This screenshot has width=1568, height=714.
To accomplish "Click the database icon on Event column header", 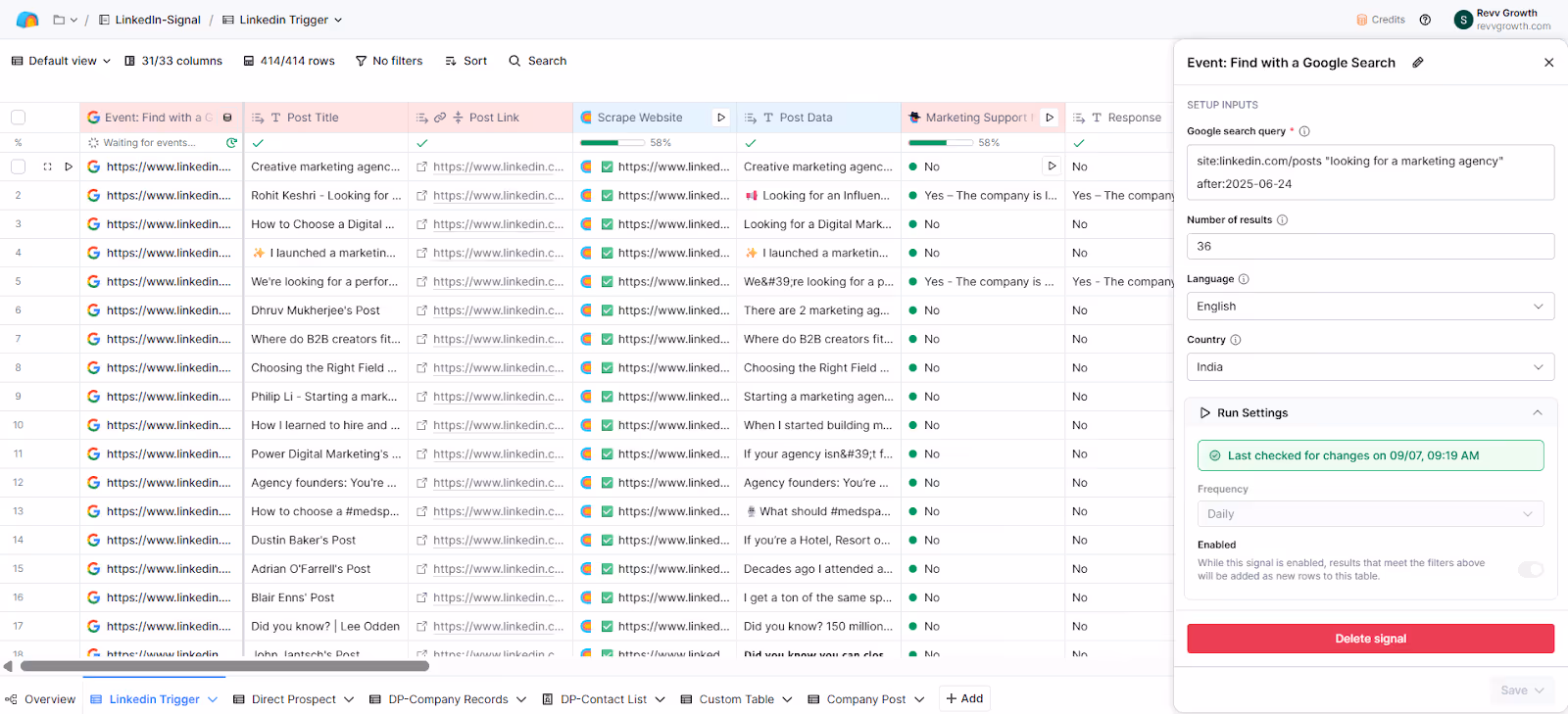I will pos(227,118).
